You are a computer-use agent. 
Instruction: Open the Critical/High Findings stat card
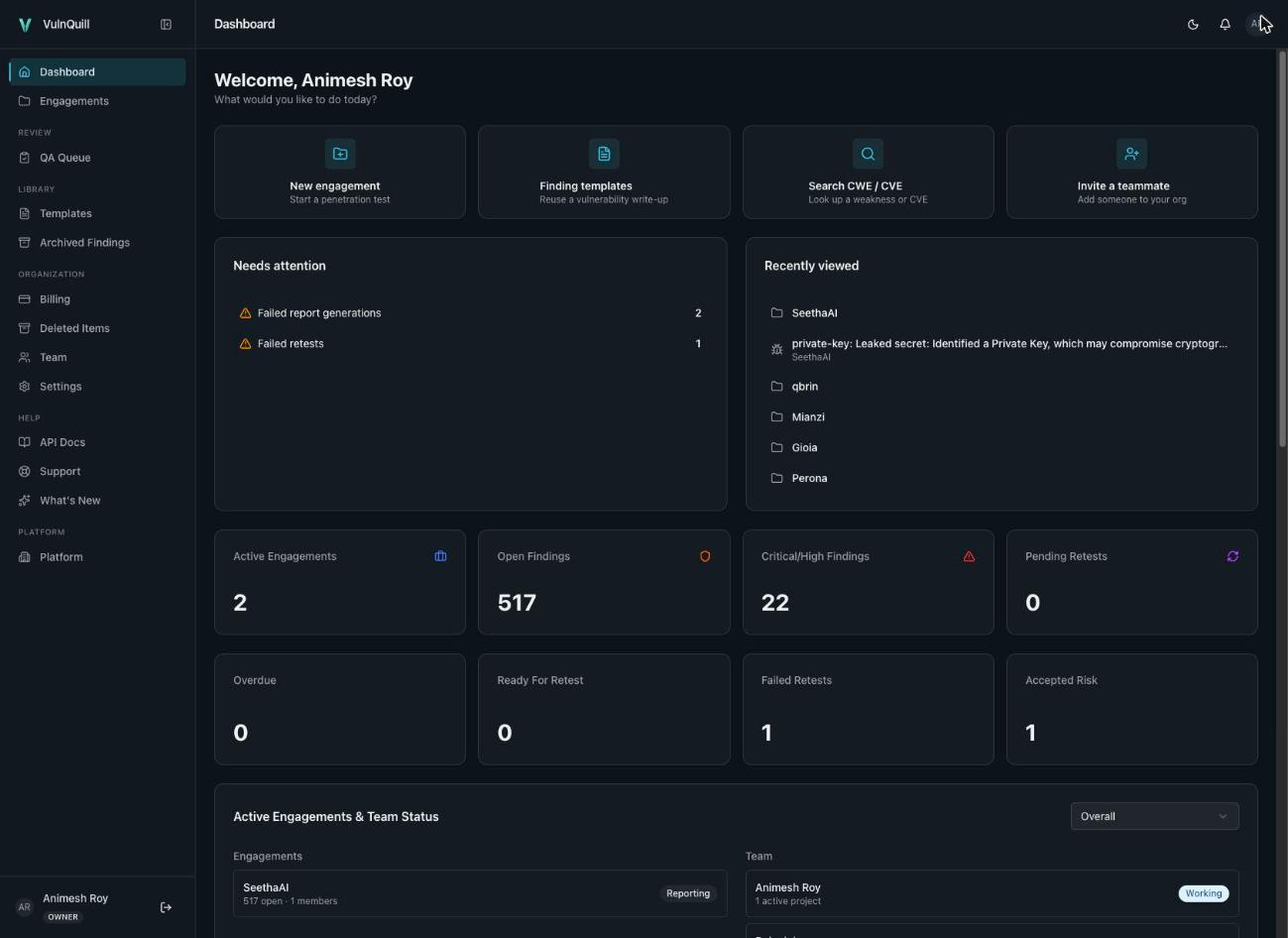(868, 582)
